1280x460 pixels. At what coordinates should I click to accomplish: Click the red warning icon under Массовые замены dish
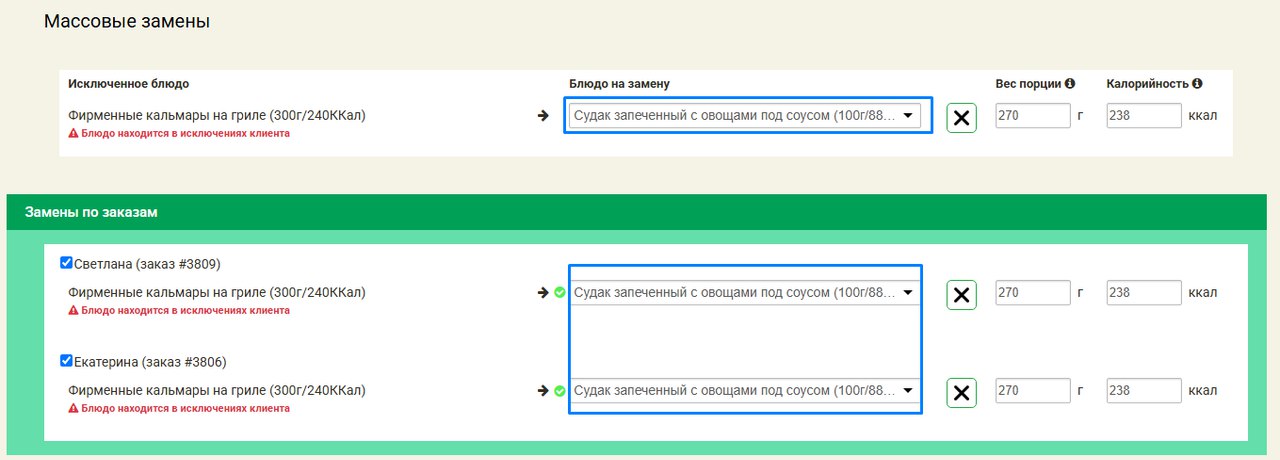pos(73,133)
